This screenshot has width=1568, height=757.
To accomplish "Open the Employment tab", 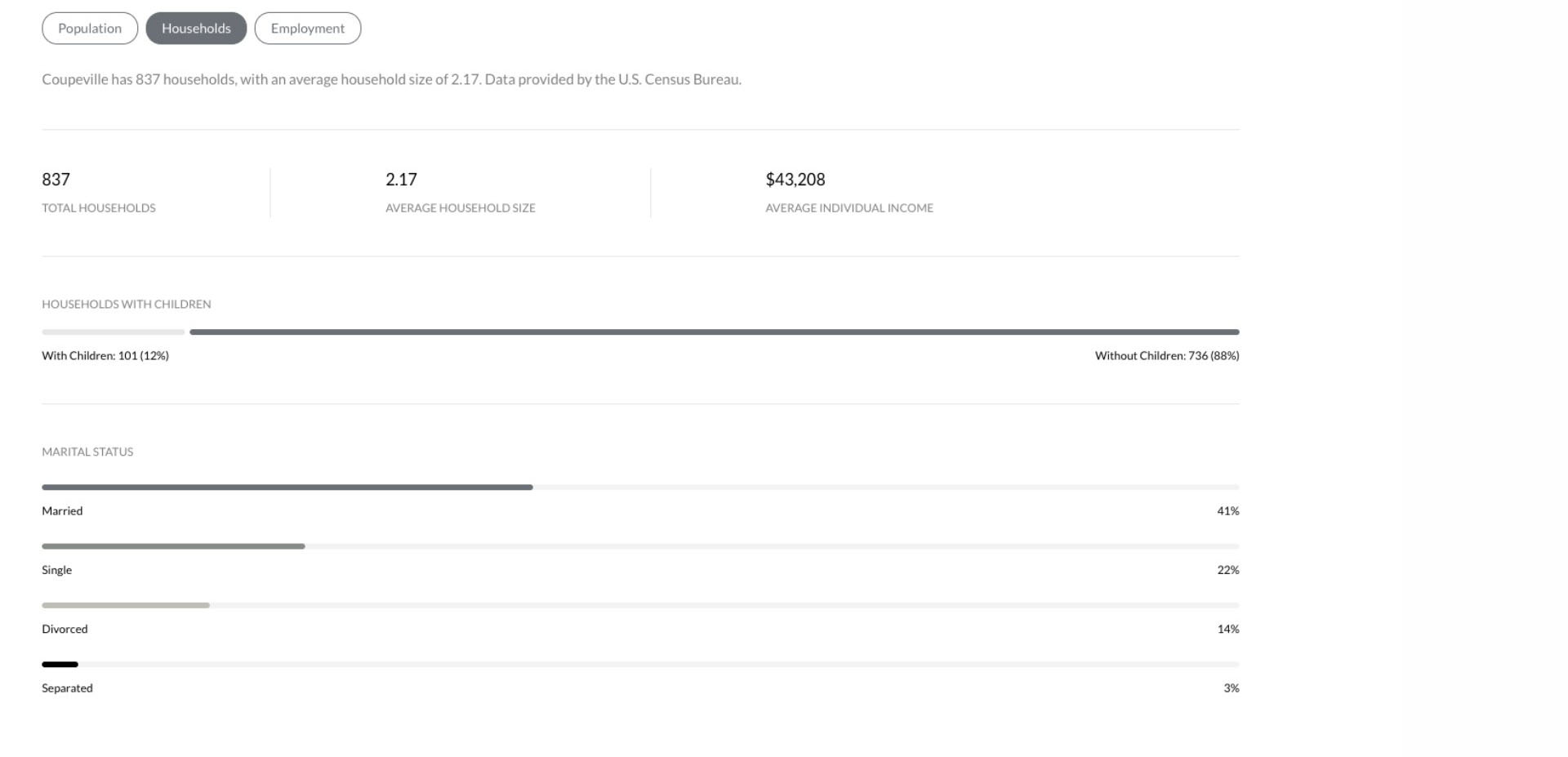I will (x=308, y=29).
